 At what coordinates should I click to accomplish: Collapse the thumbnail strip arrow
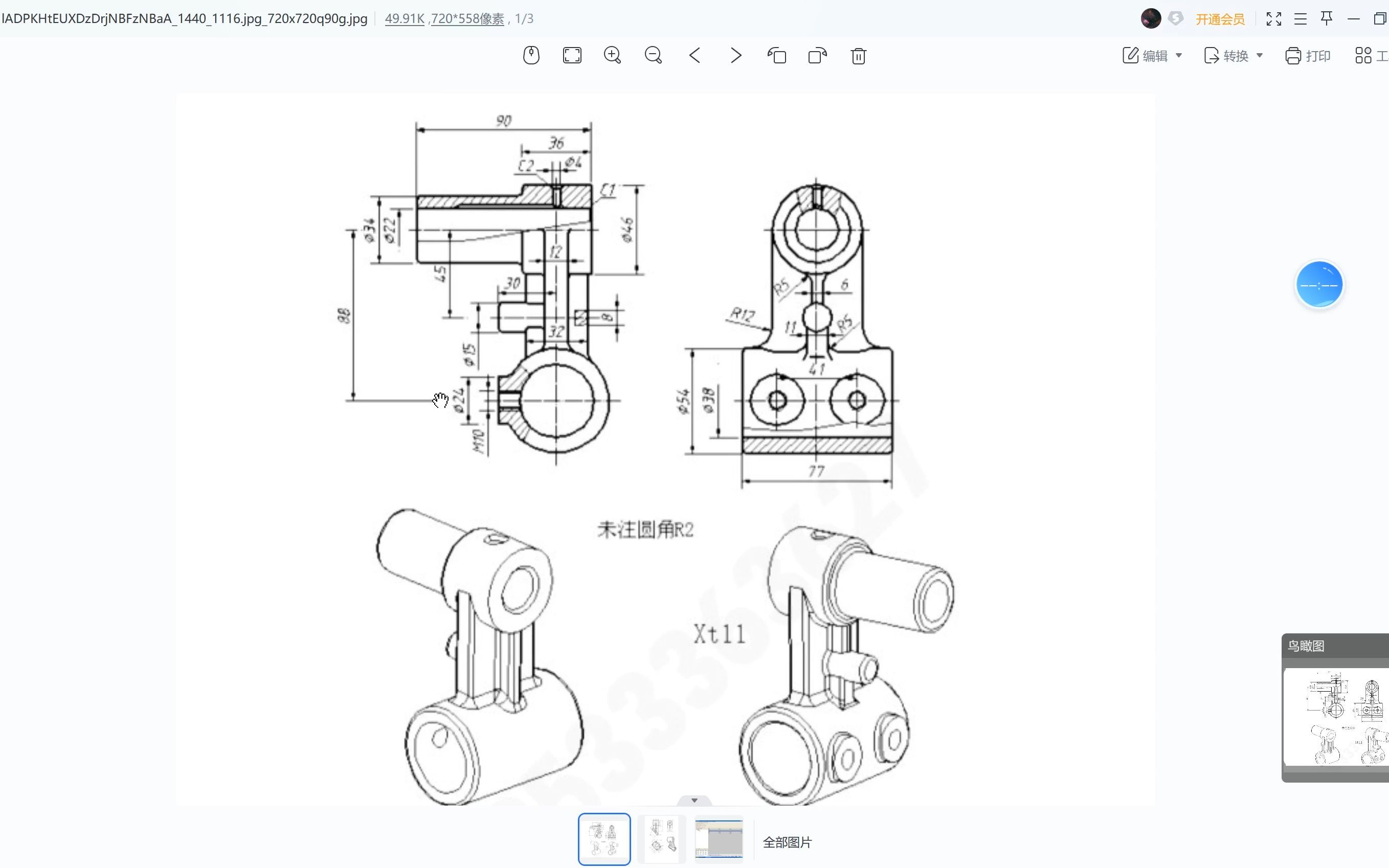(694, 800)
